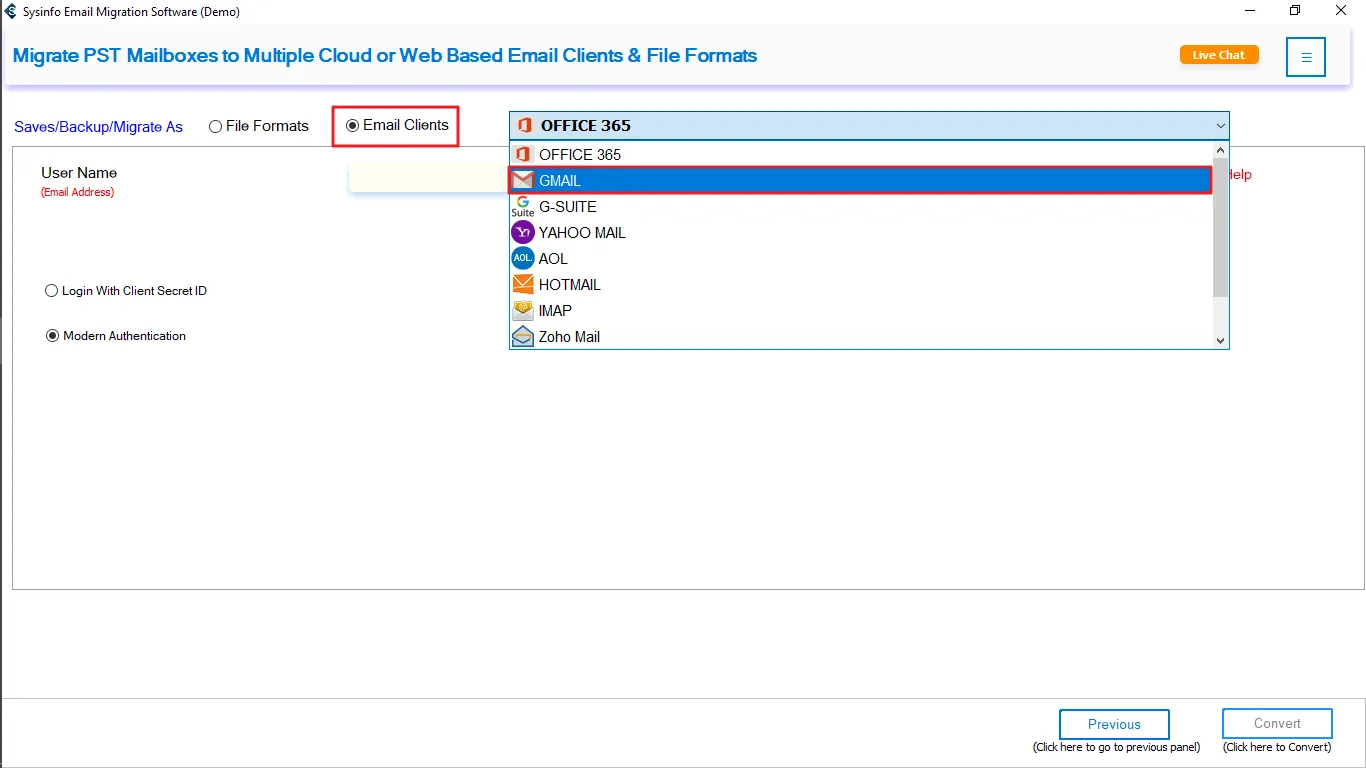Click the Zoho Mail envelope icon
The width and height of the screenshot is (1366, 768).
coord(523,337)
